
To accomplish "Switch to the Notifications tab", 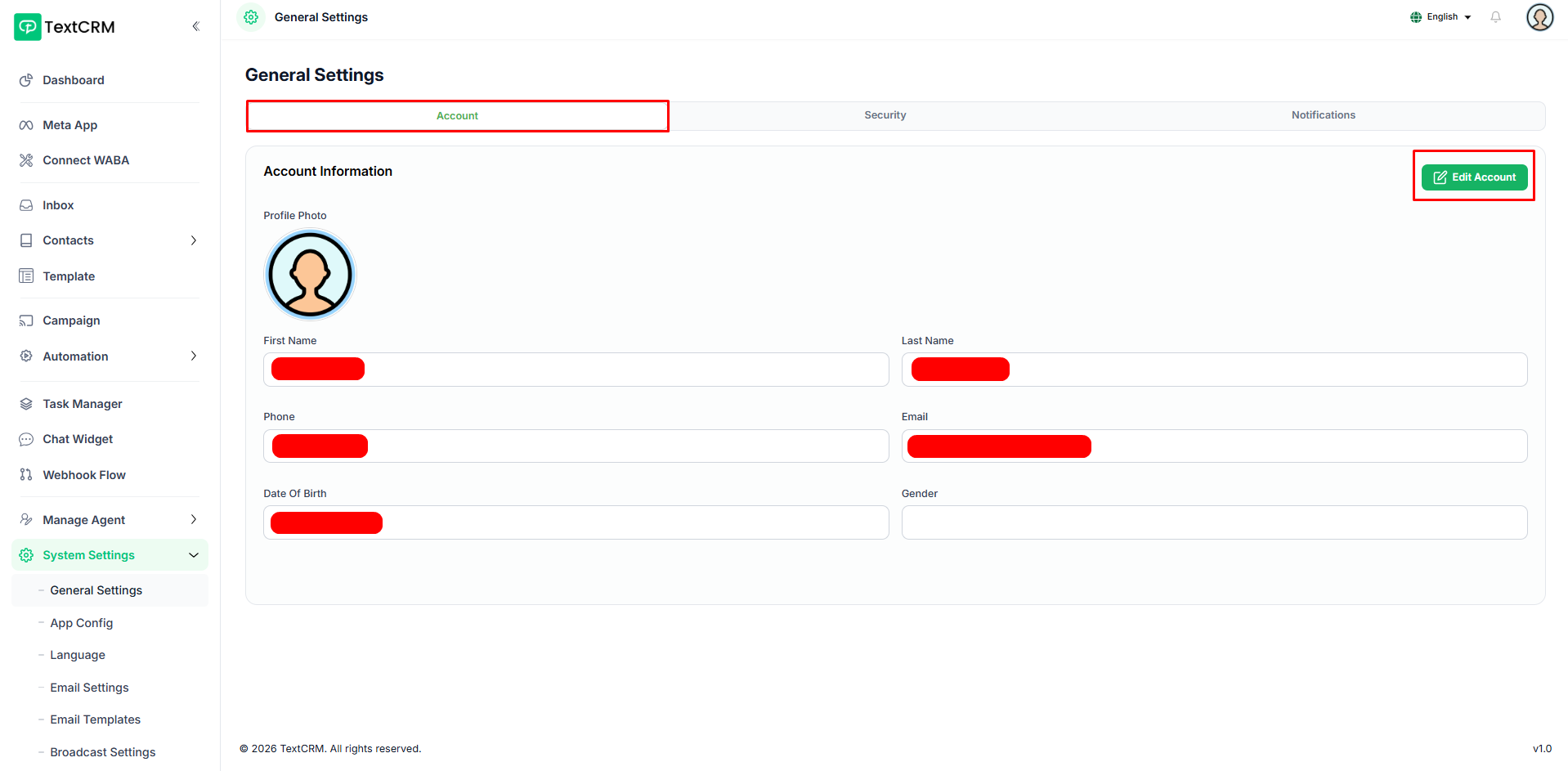I will pos(1323,115).
